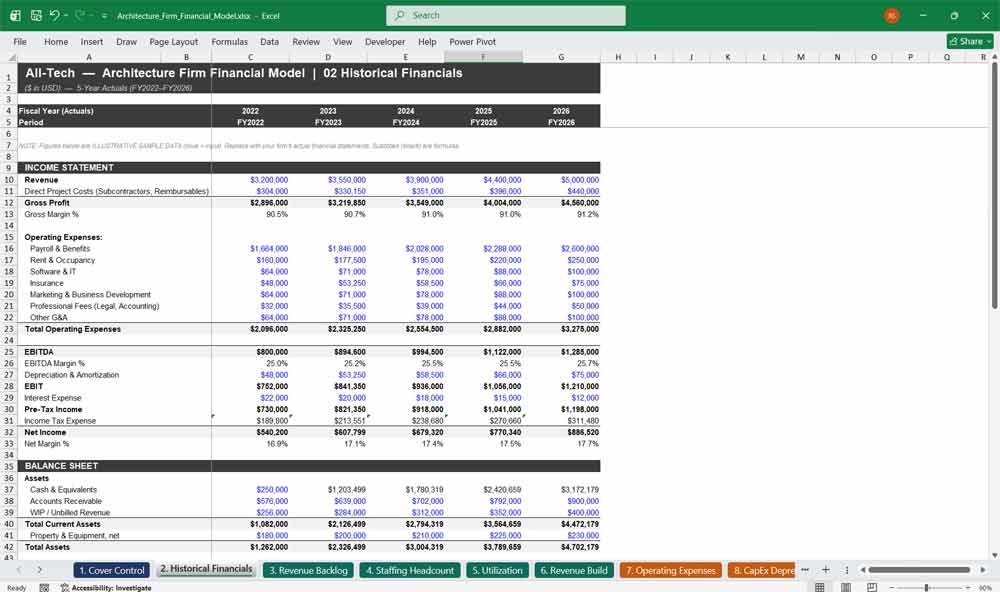The height and width of the screenshot is (592, 1000).
Task: Click the Select All corner triangle
Action: 10,57
